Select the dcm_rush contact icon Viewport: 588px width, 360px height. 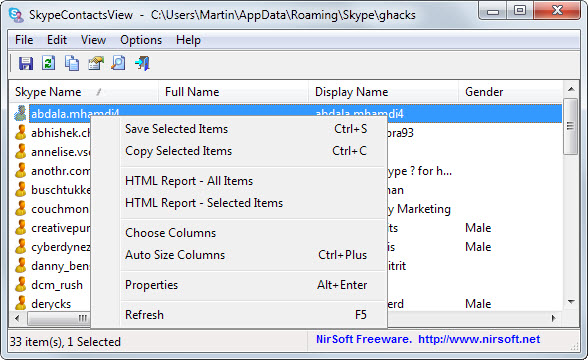point(21,285)
